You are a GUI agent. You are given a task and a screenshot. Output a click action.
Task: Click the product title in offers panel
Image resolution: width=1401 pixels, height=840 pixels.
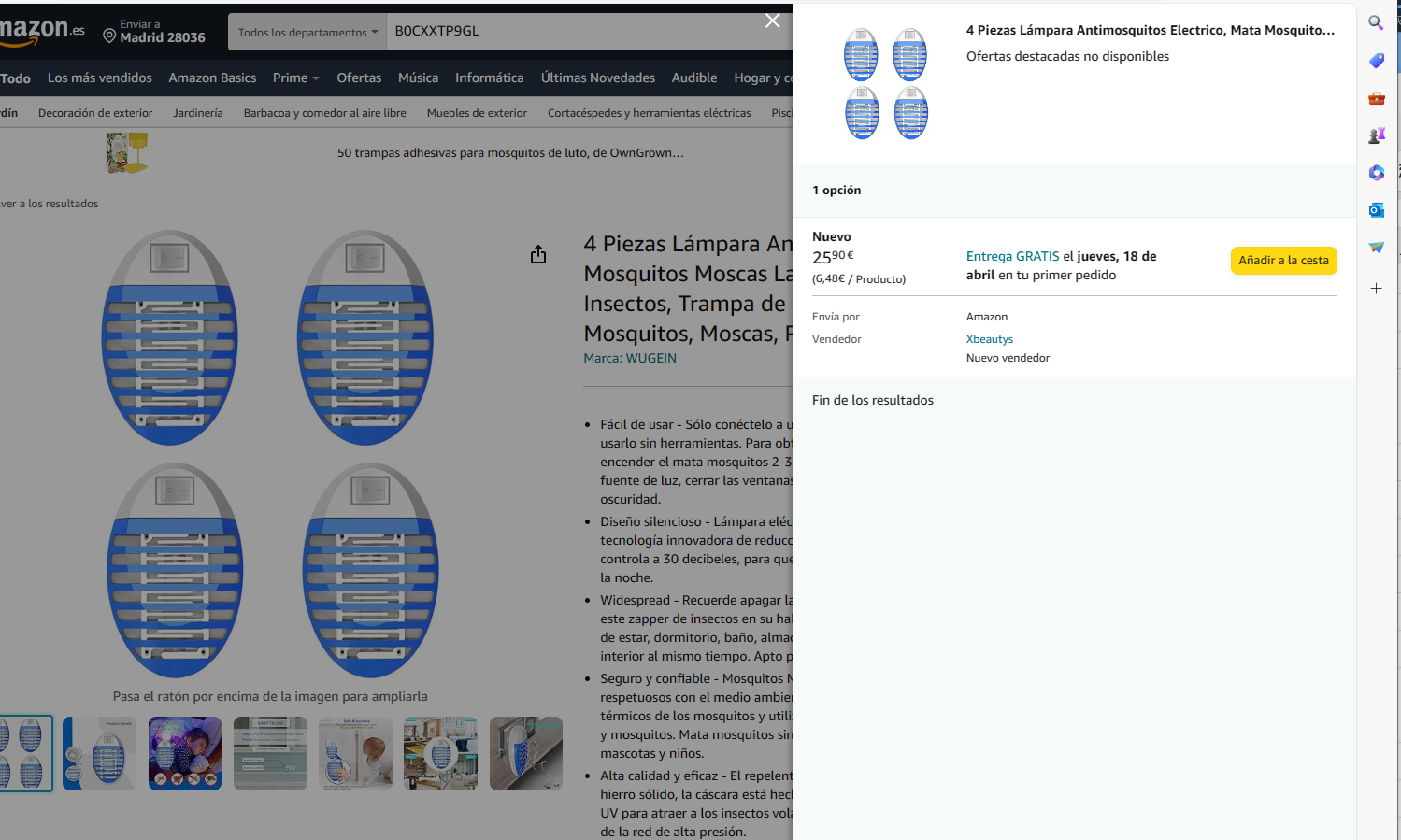(1151, 30)
